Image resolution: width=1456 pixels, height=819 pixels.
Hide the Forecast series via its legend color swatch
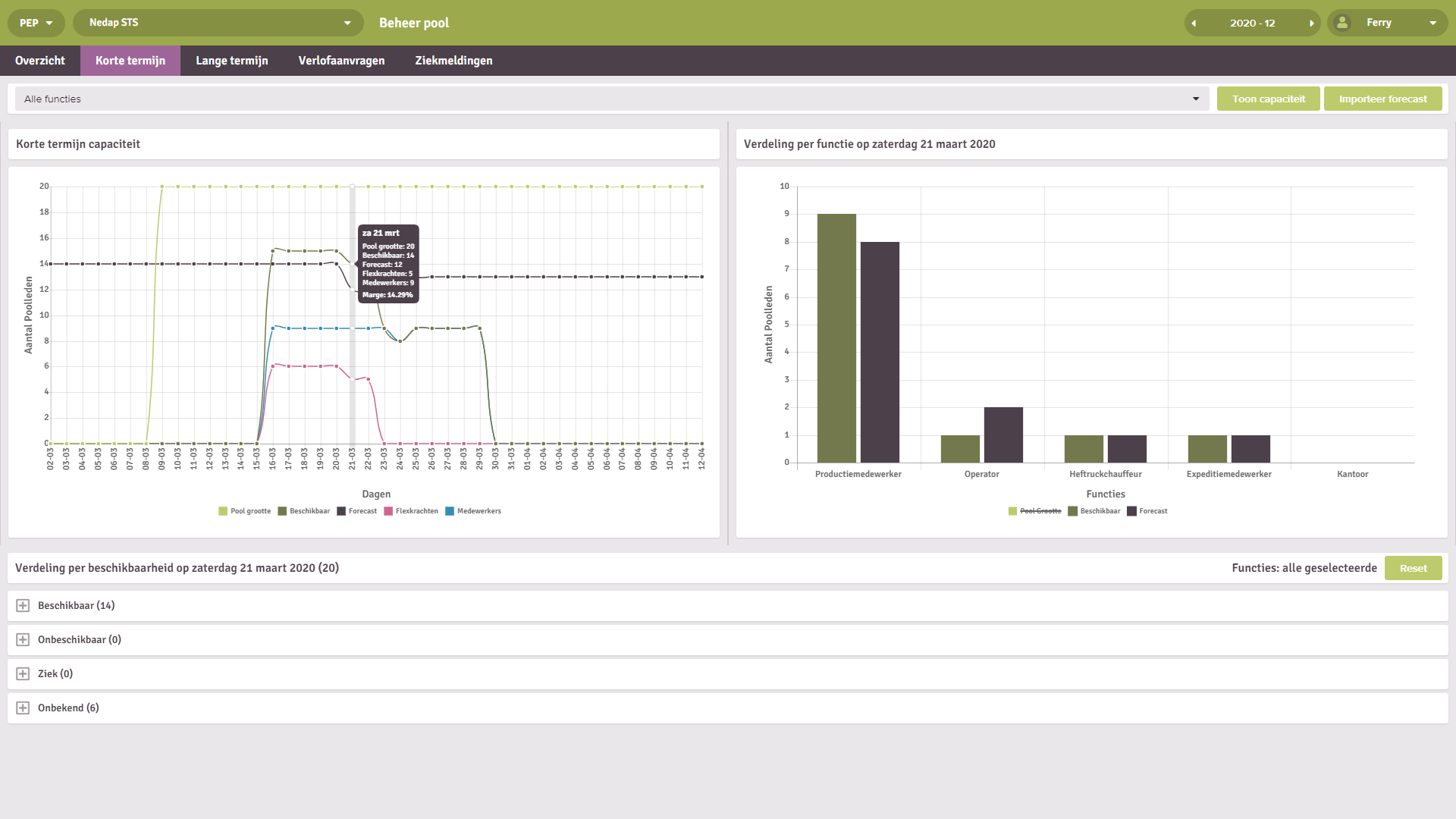(340, 510)
